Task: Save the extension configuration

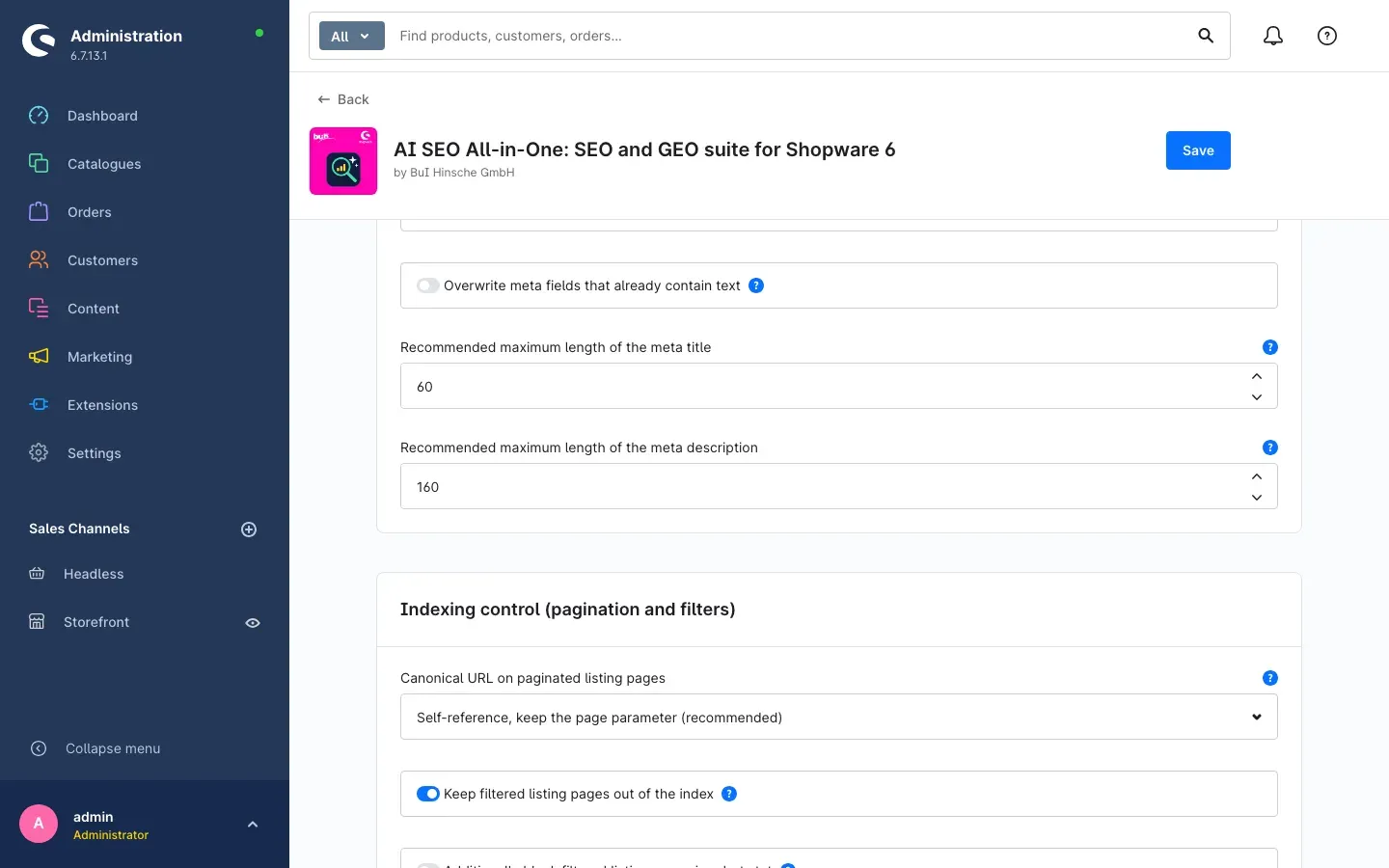Action: tap(1198, 150)
